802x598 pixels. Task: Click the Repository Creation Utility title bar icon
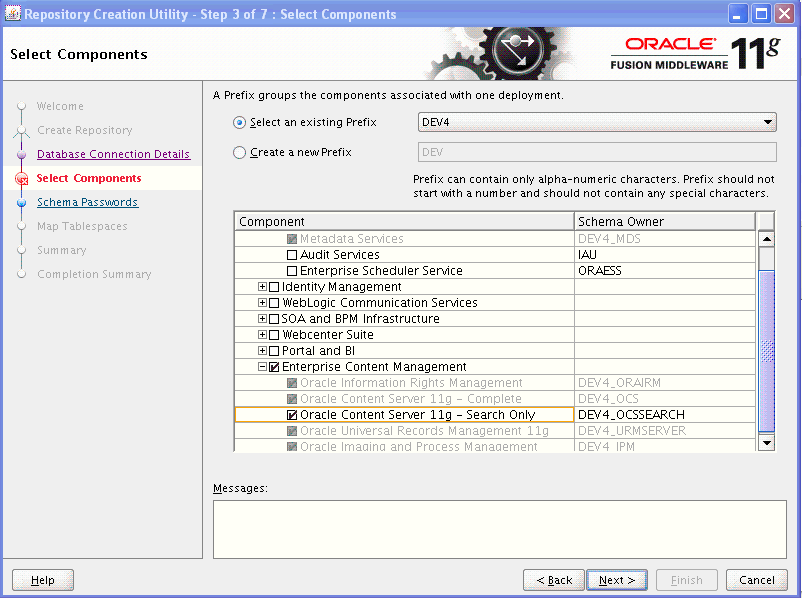click(12, 13)
